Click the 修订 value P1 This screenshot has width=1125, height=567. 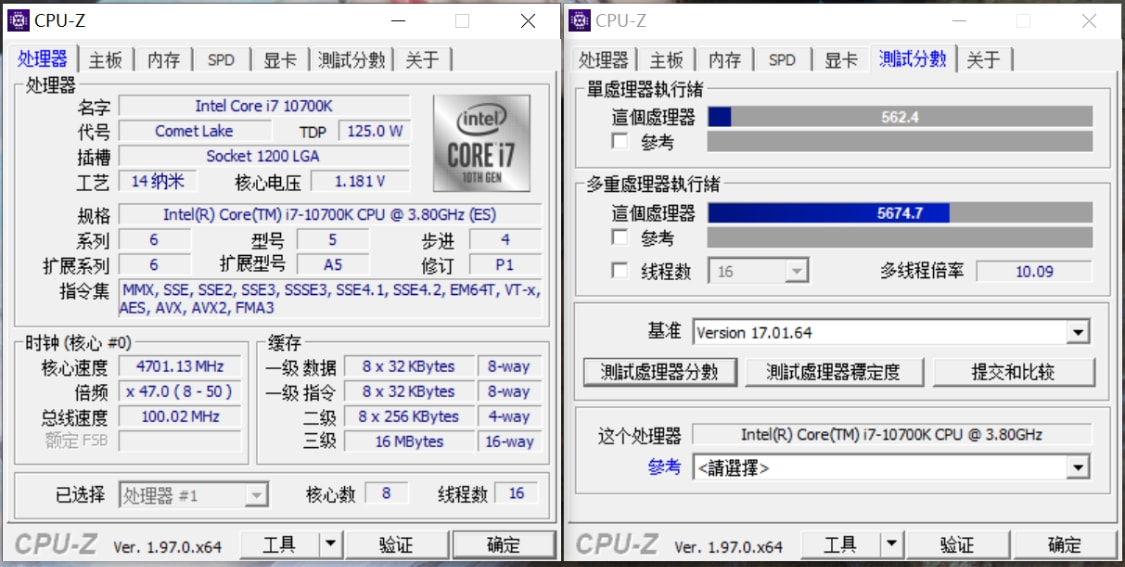tap(505, 265)
